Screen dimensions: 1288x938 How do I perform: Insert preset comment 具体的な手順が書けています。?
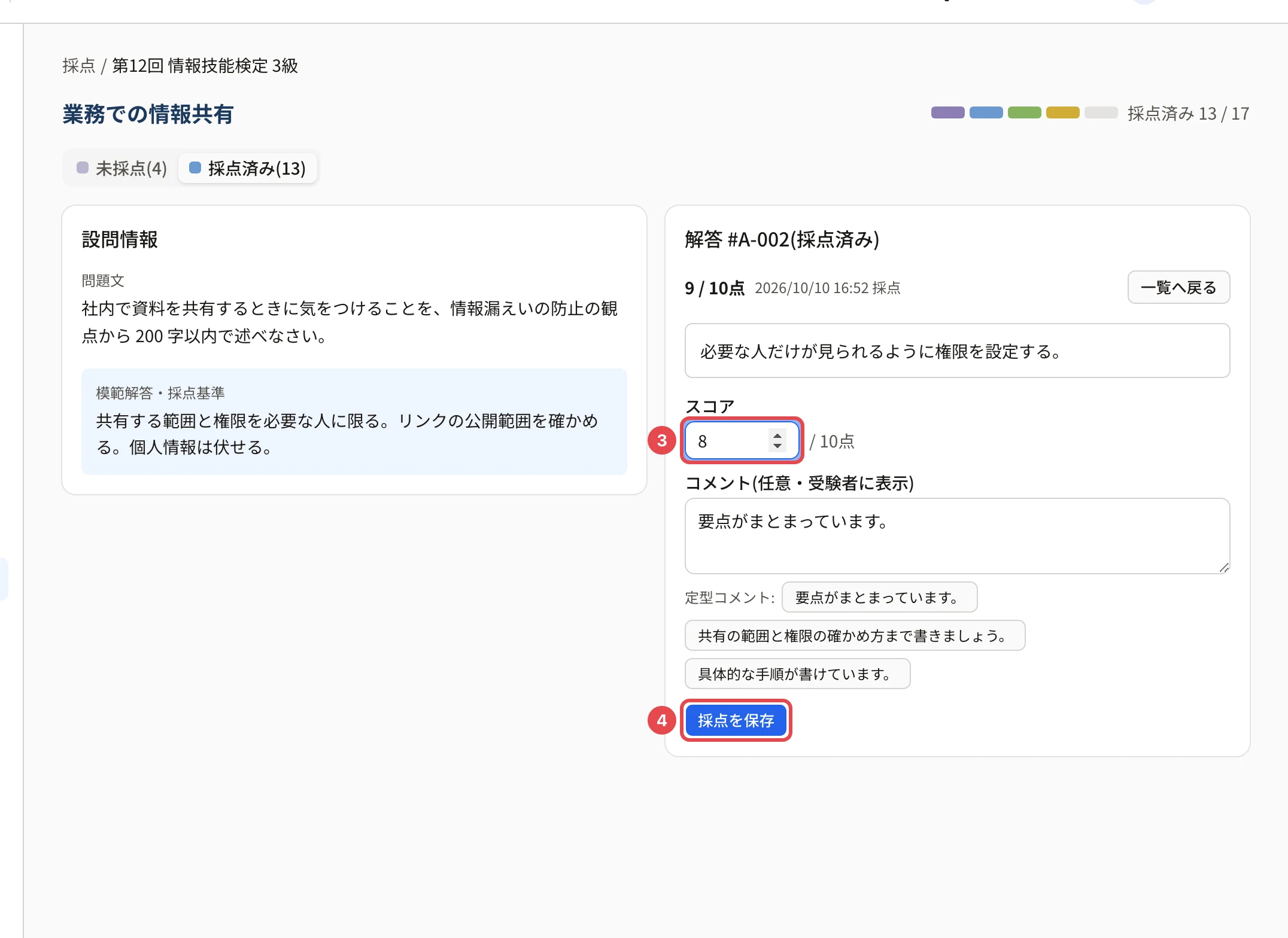tap(797, 674)
